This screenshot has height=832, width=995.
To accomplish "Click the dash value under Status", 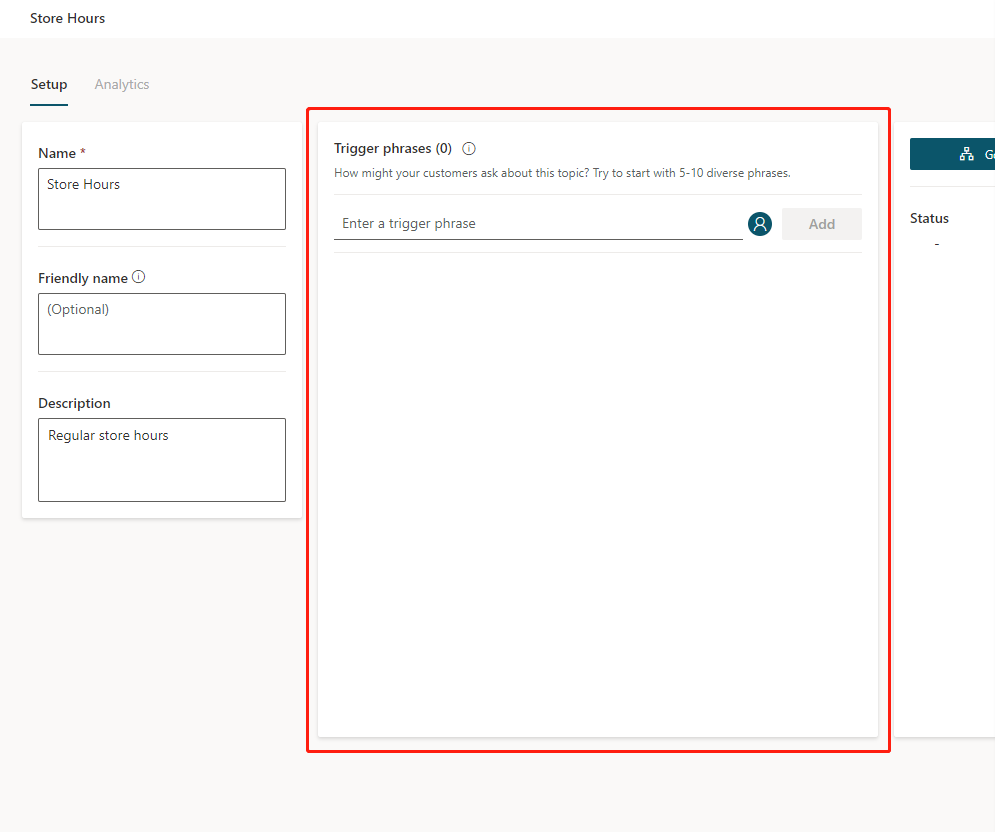I will pos(936,244).
